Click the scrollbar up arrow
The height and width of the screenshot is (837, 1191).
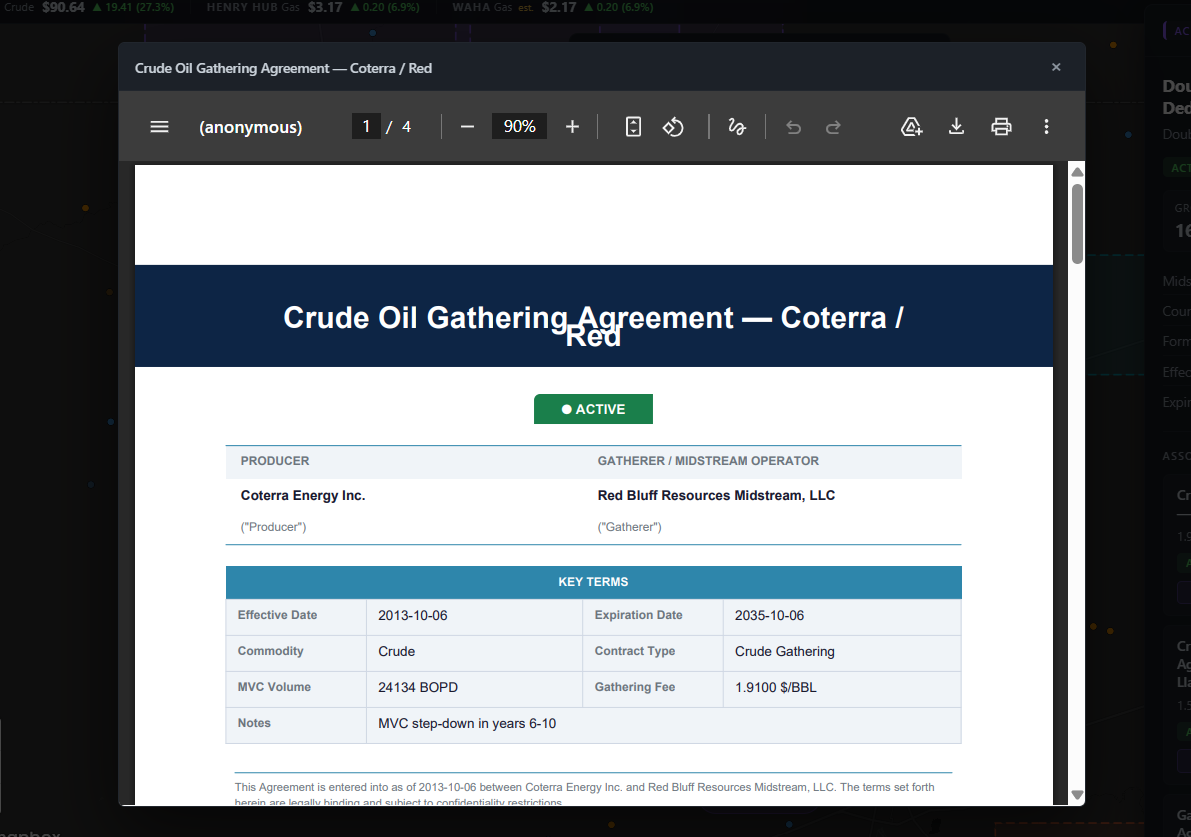1077,172
